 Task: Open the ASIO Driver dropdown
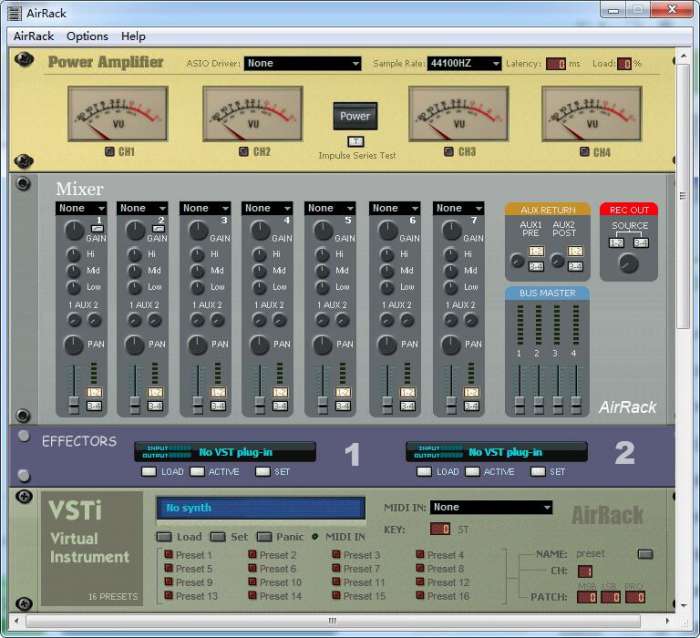point(303,63)
